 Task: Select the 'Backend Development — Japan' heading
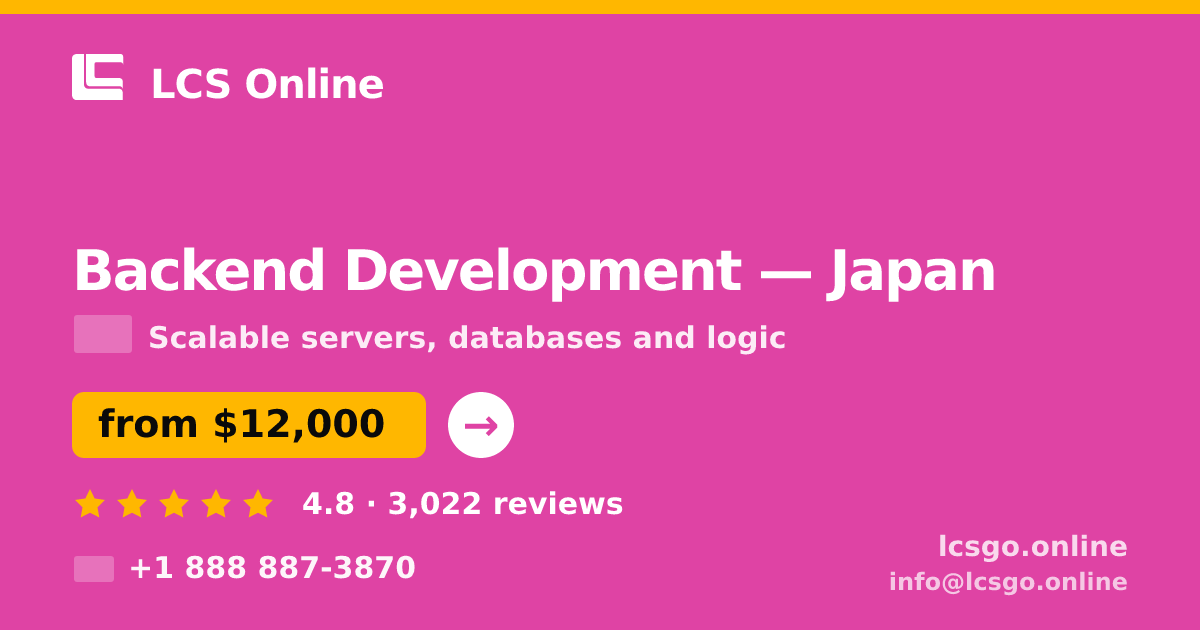click(535, 271)
